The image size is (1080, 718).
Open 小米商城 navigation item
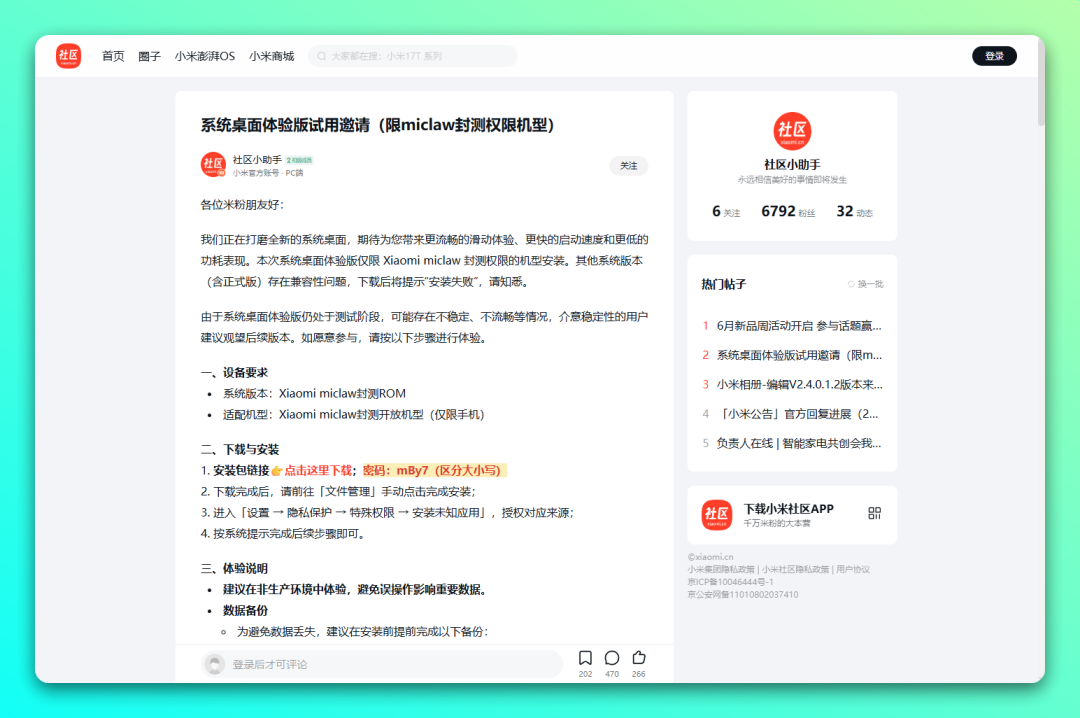271,57
